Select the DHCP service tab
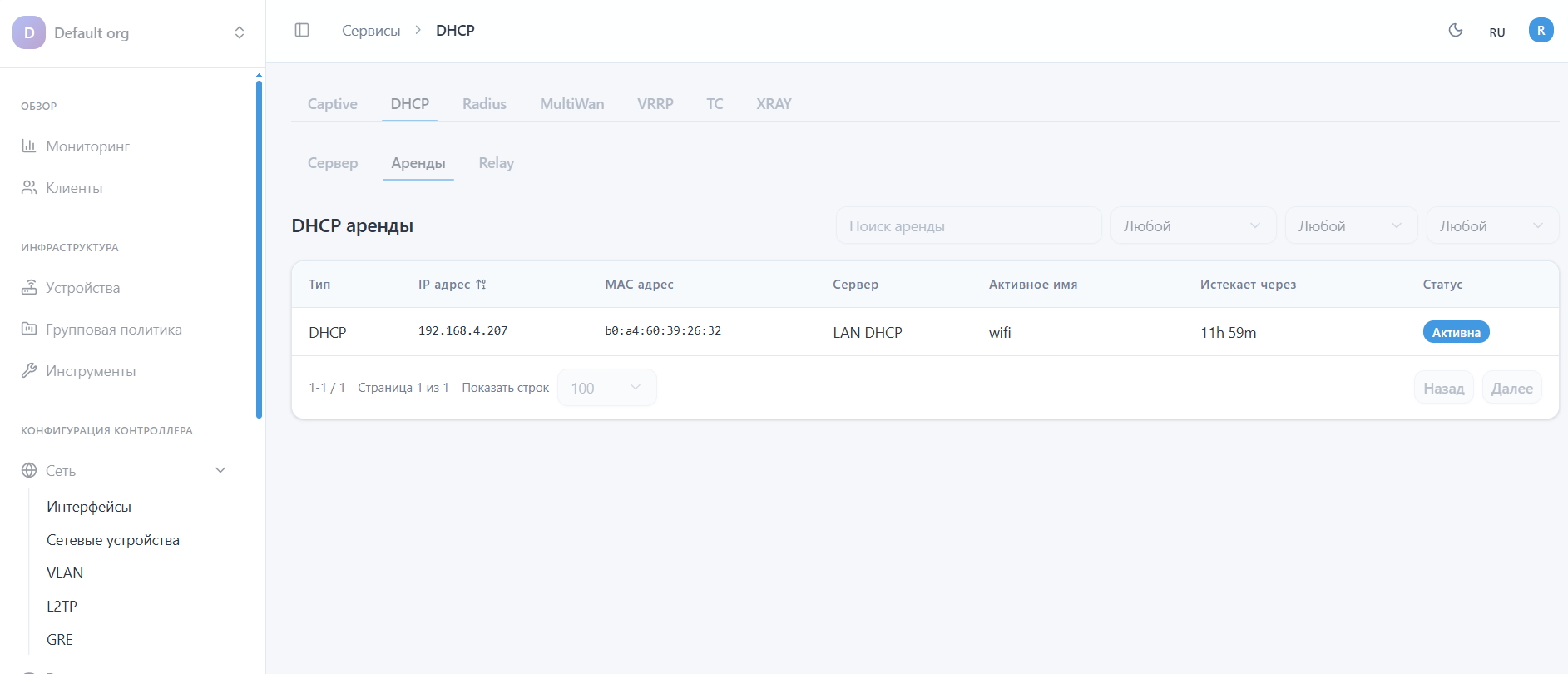Viewport: 1568px width, 674px height. coord(410,104)
